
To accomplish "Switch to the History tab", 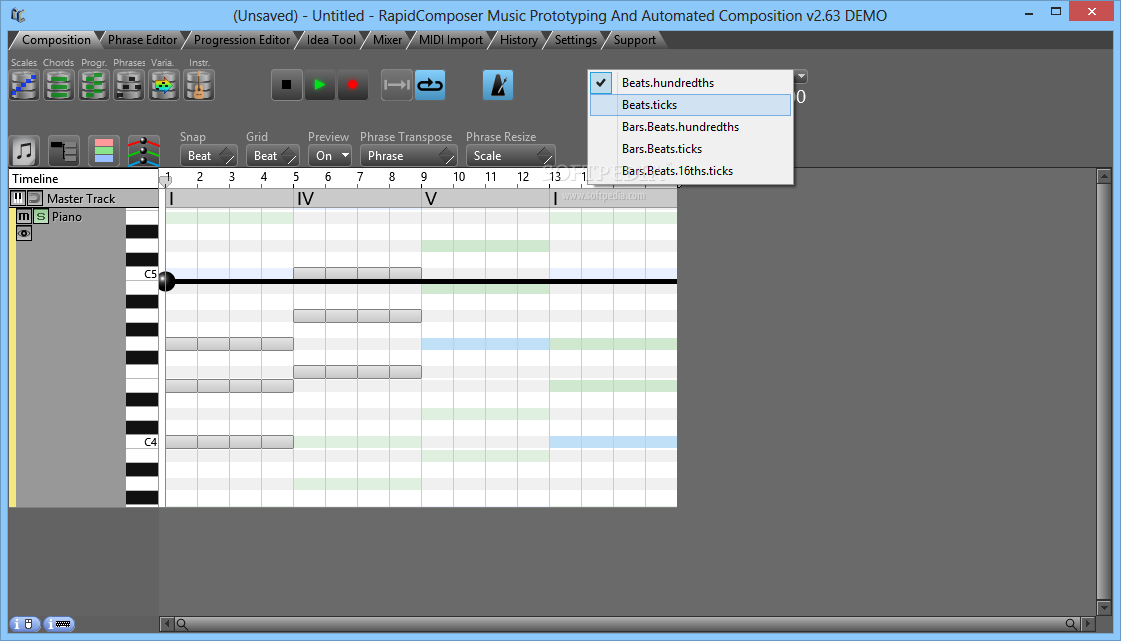I will pyautogui.click(x=518, y=40).
